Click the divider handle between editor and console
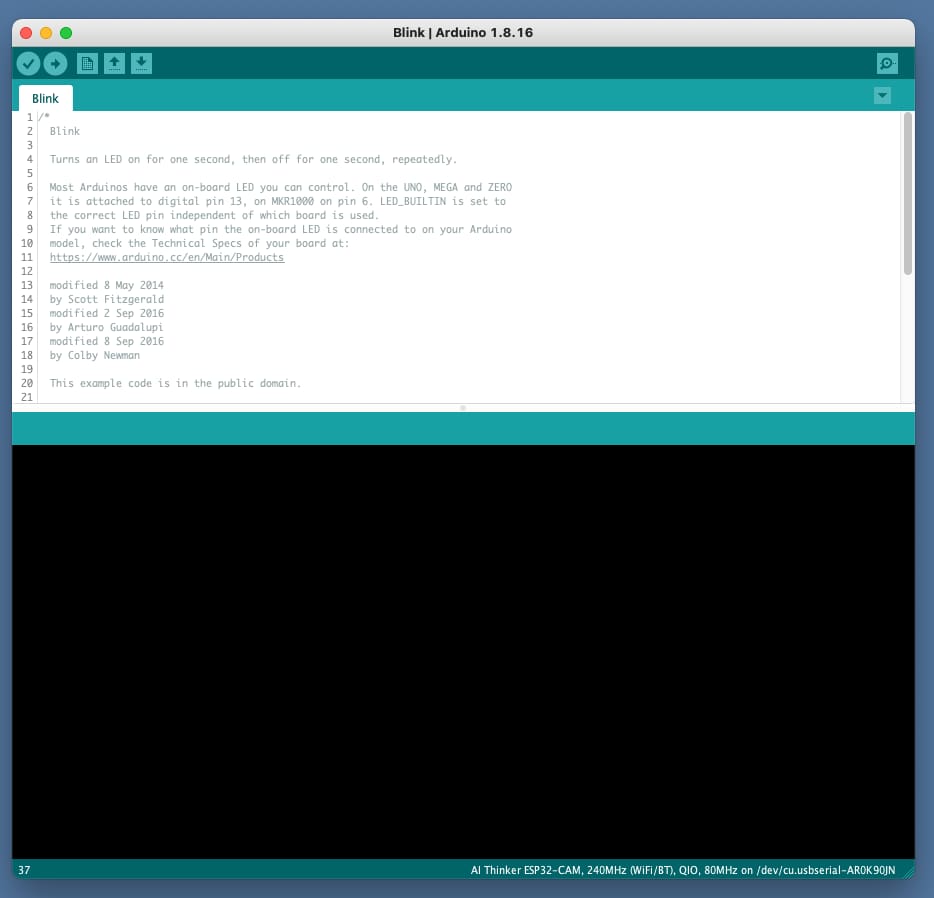This screenshot has width=934, height=898. click(x=462, y=408)
